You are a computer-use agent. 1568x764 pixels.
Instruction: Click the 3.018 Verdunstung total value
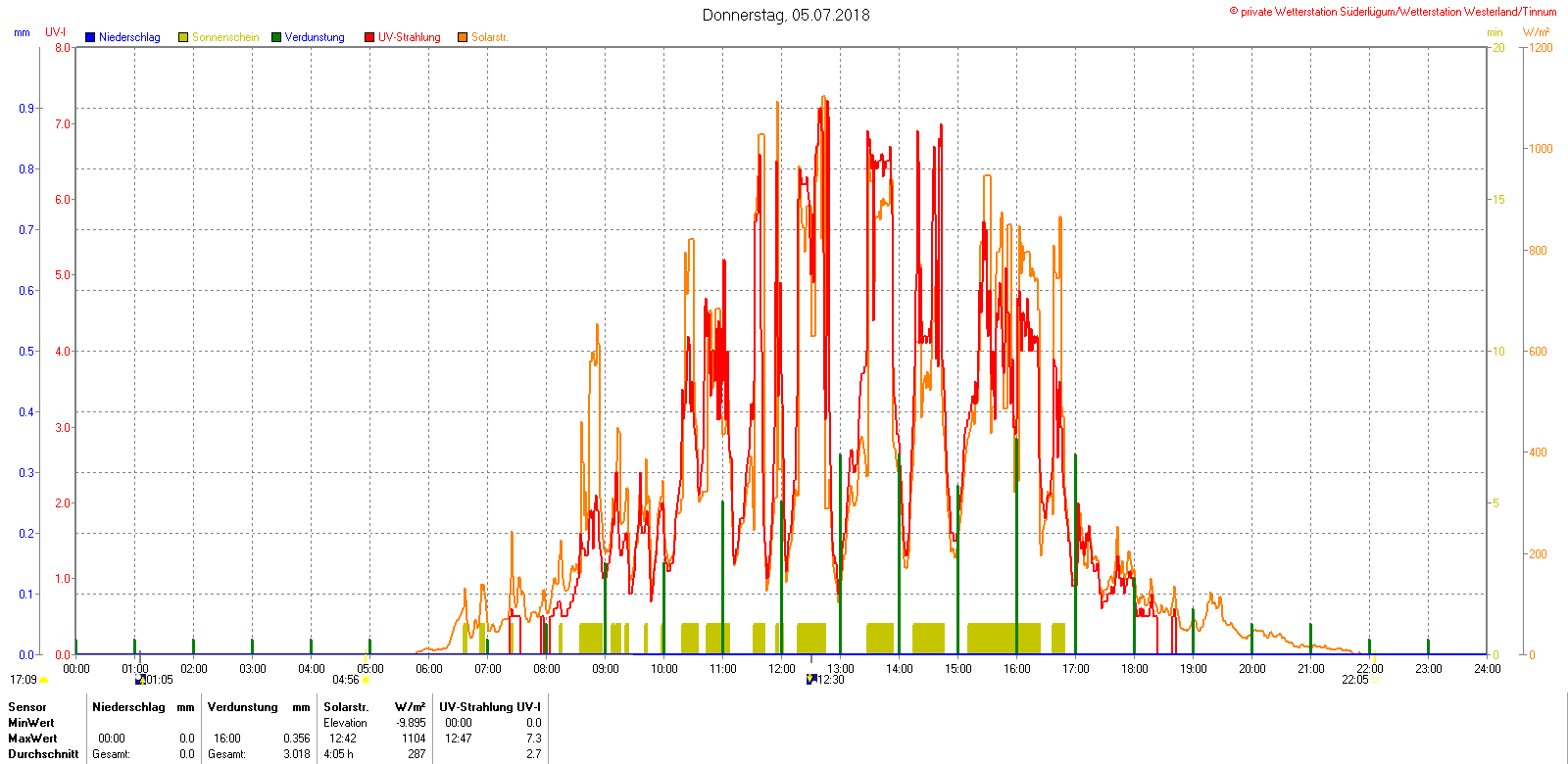tap(297, 754)
